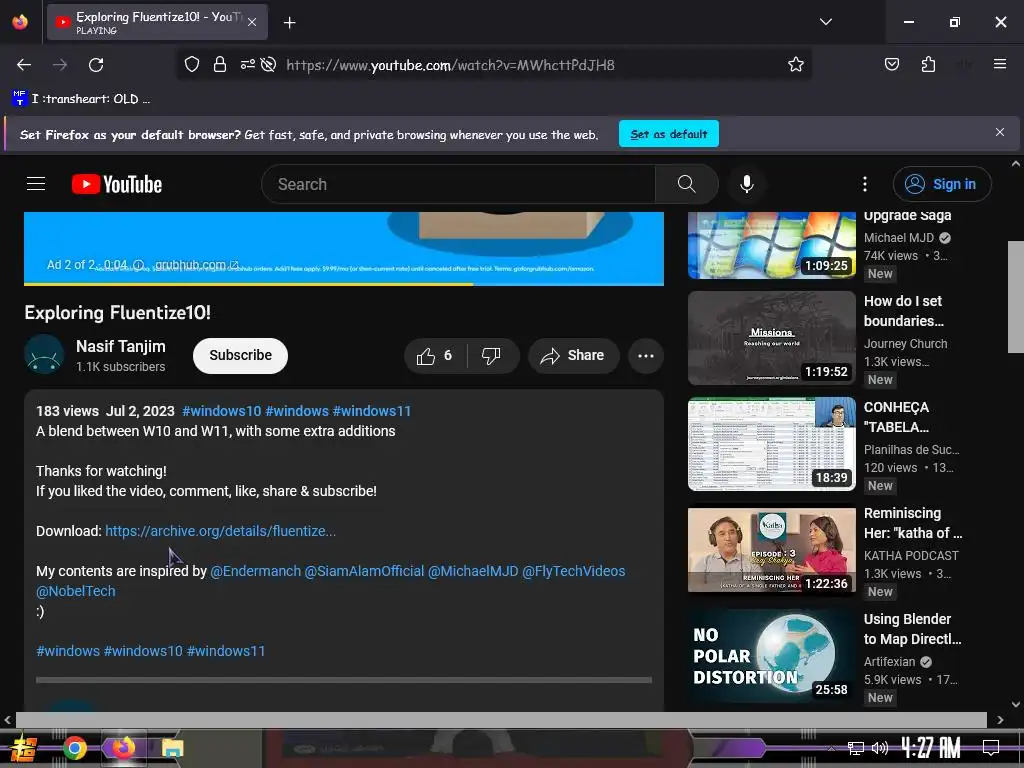The image size is (1024, 768).
Task: Open the @MichaelMJD channel mention
Action: [x=473, y=571]
